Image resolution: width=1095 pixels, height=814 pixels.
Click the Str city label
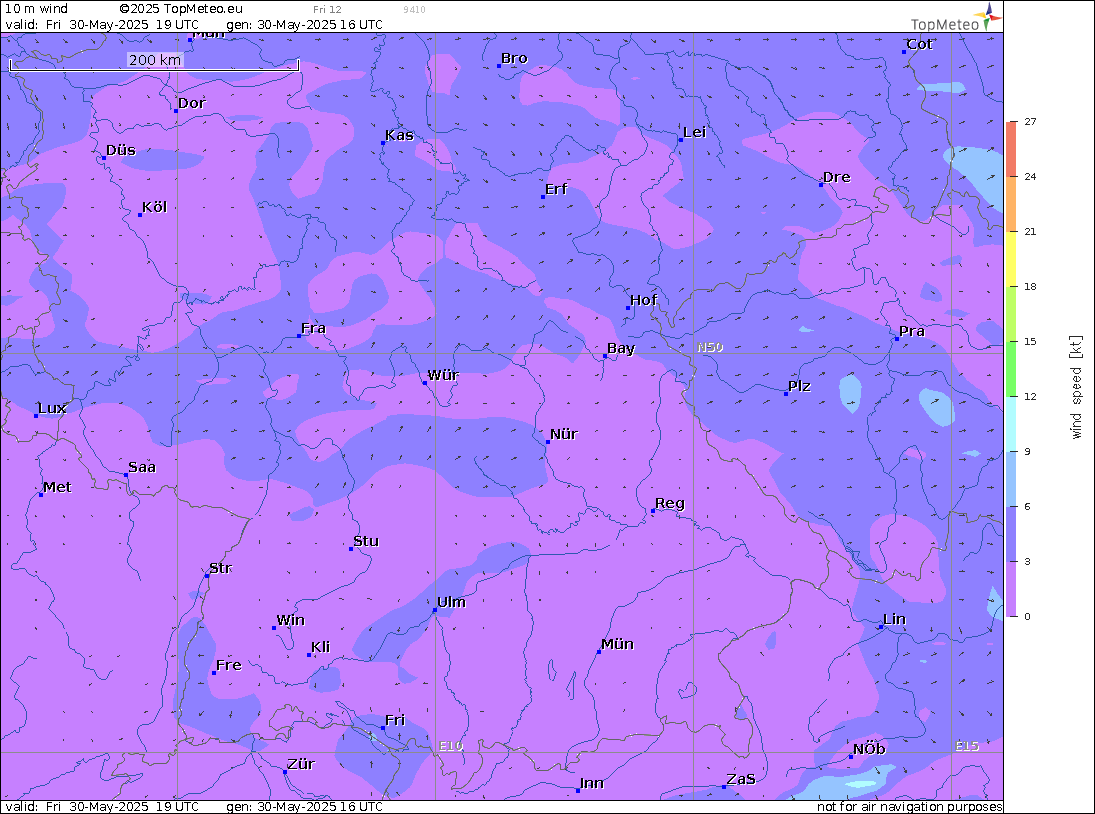pos(220,568)
